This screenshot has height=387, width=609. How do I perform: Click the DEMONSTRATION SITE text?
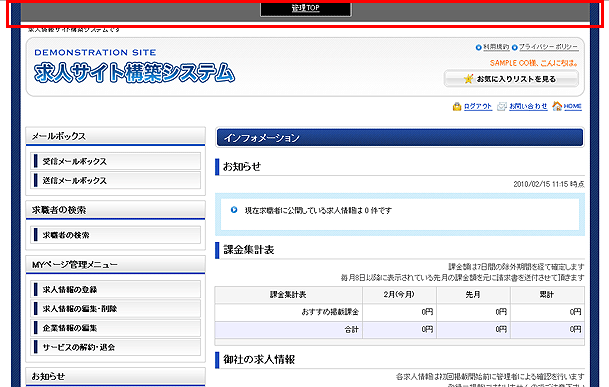[x=95, y=52]
